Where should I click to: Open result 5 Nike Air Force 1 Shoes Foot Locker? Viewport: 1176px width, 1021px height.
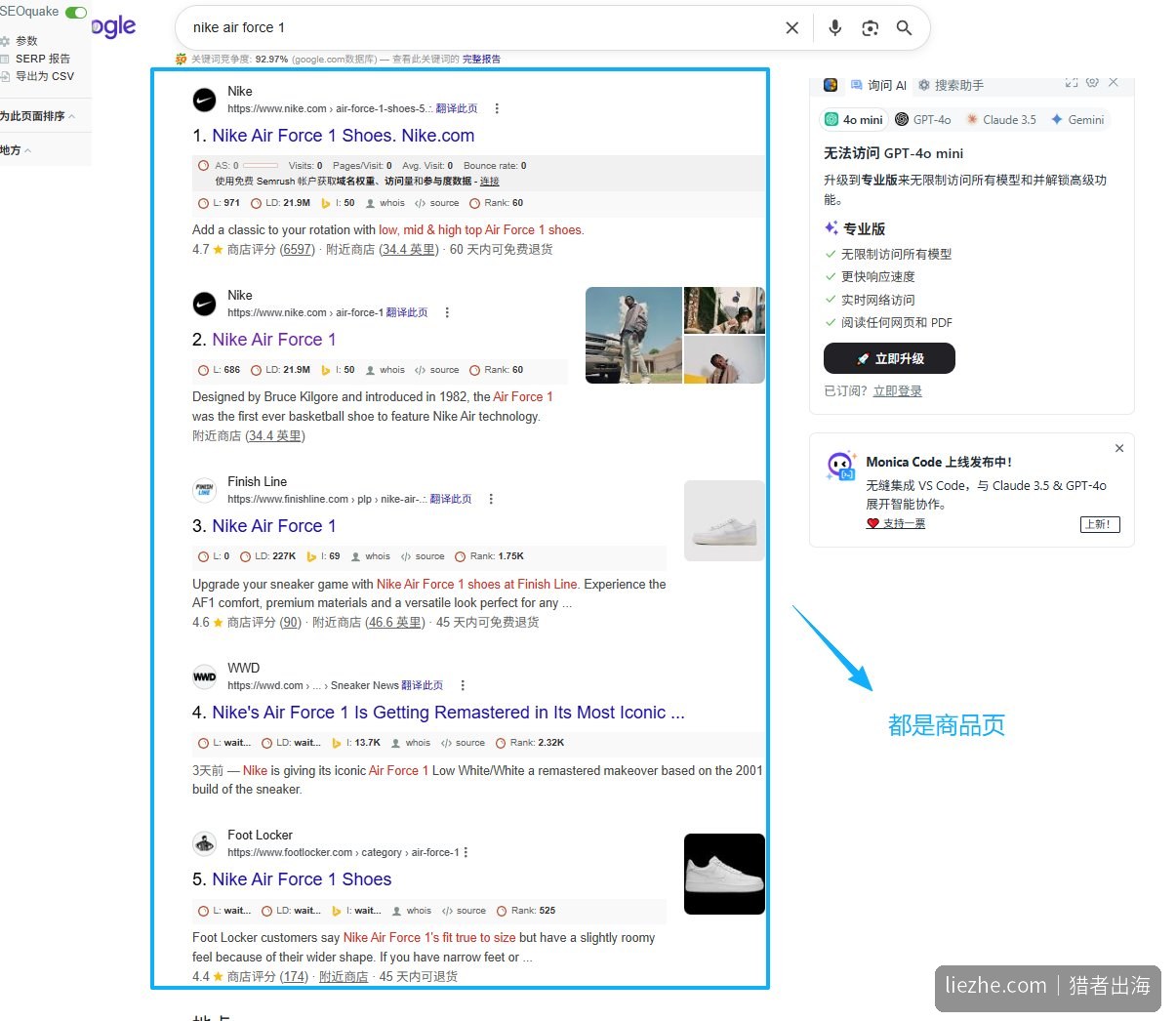click(302, 879)
